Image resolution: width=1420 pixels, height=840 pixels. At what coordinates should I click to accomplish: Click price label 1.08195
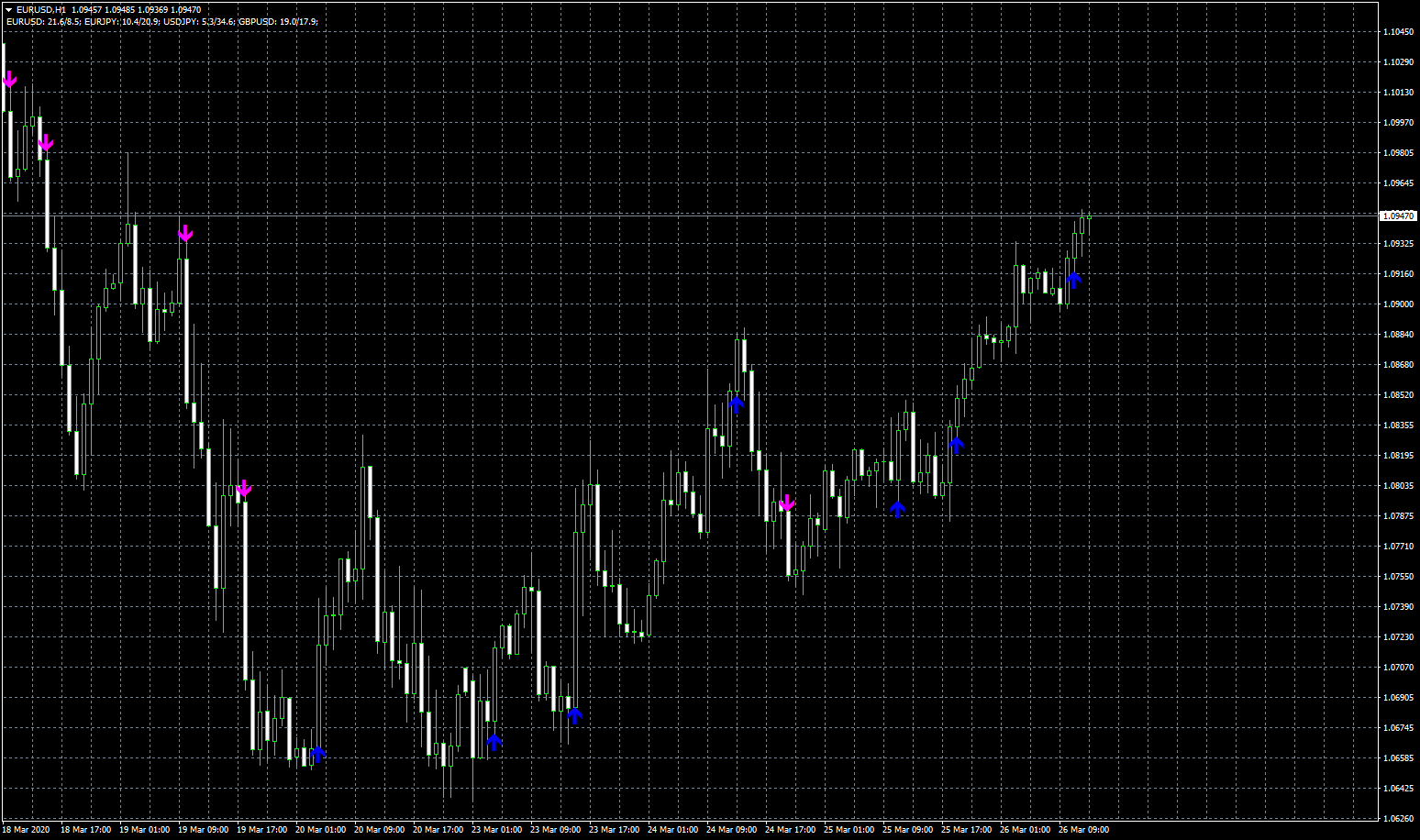(x=1398, y=456)
